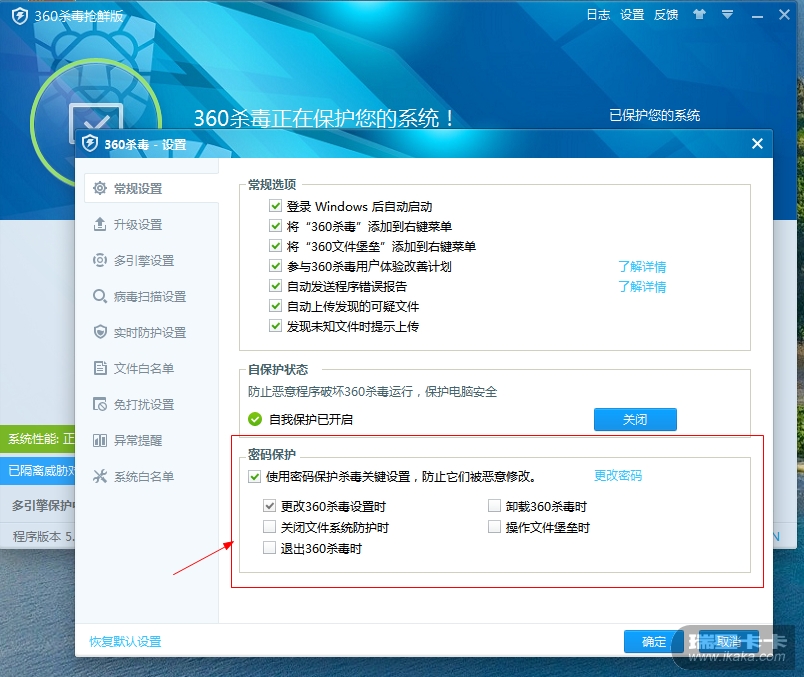
Task: Click the magnifier icon beside 病毒扫描设置
Action: coord(99,296)
